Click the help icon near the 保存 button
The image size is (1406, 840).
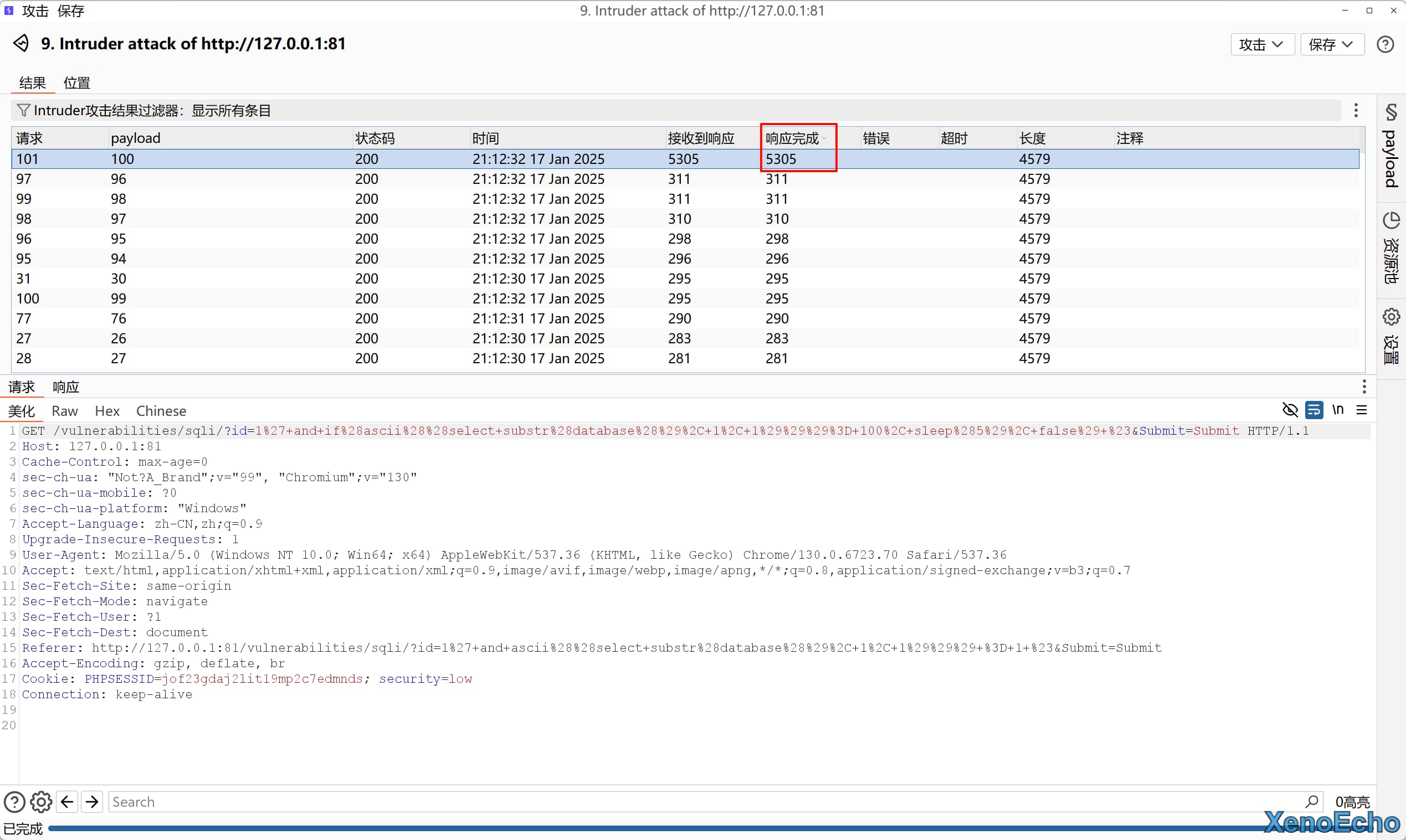point(1384,44)
